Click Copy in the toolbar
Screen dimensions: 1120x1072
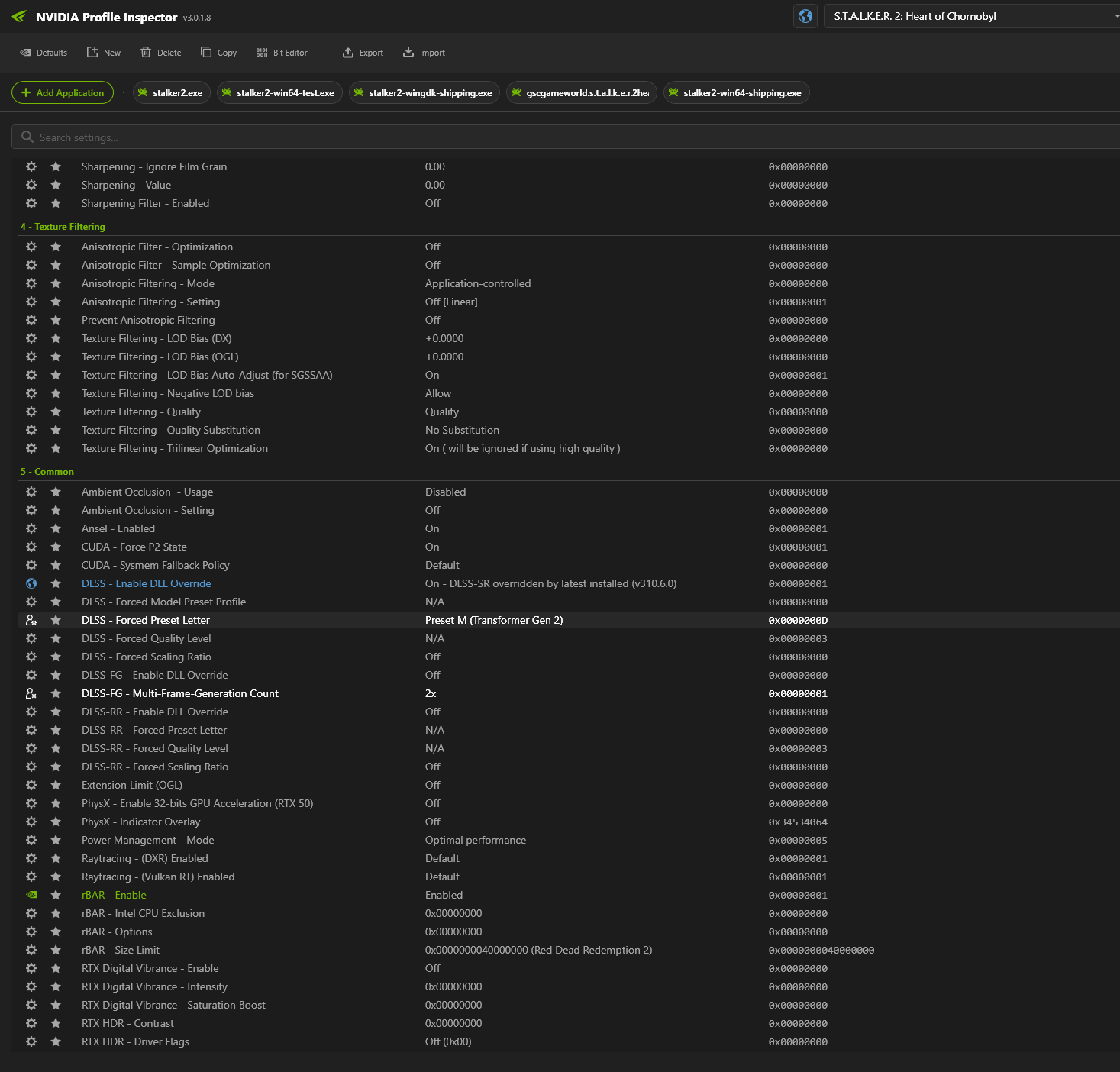219,53
